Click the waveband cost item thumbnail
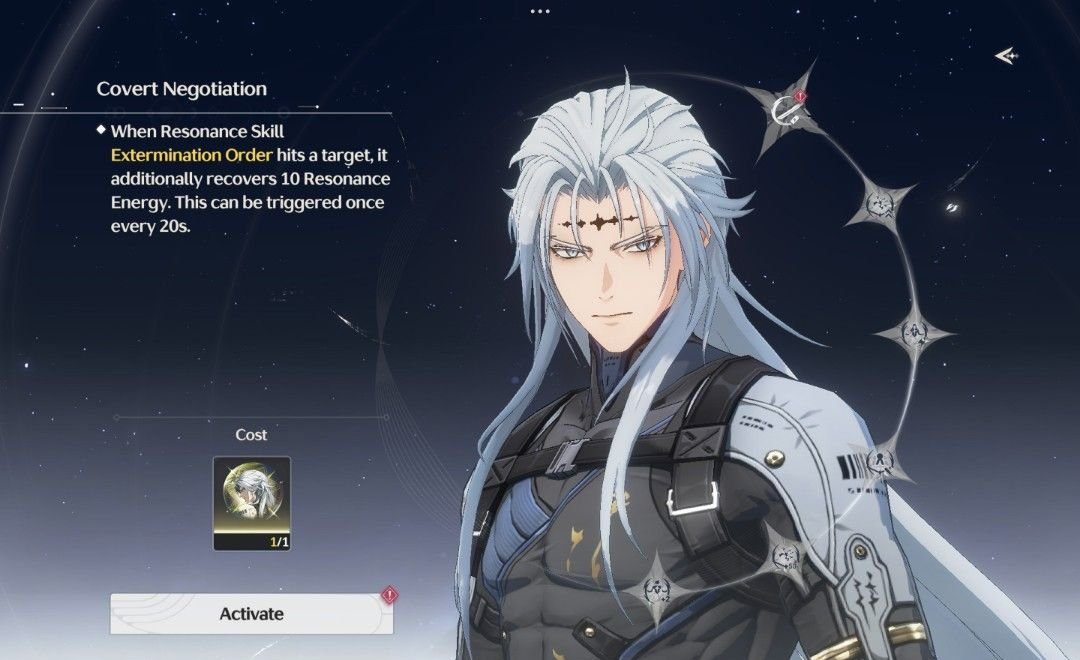 click(x=252, y=504)
